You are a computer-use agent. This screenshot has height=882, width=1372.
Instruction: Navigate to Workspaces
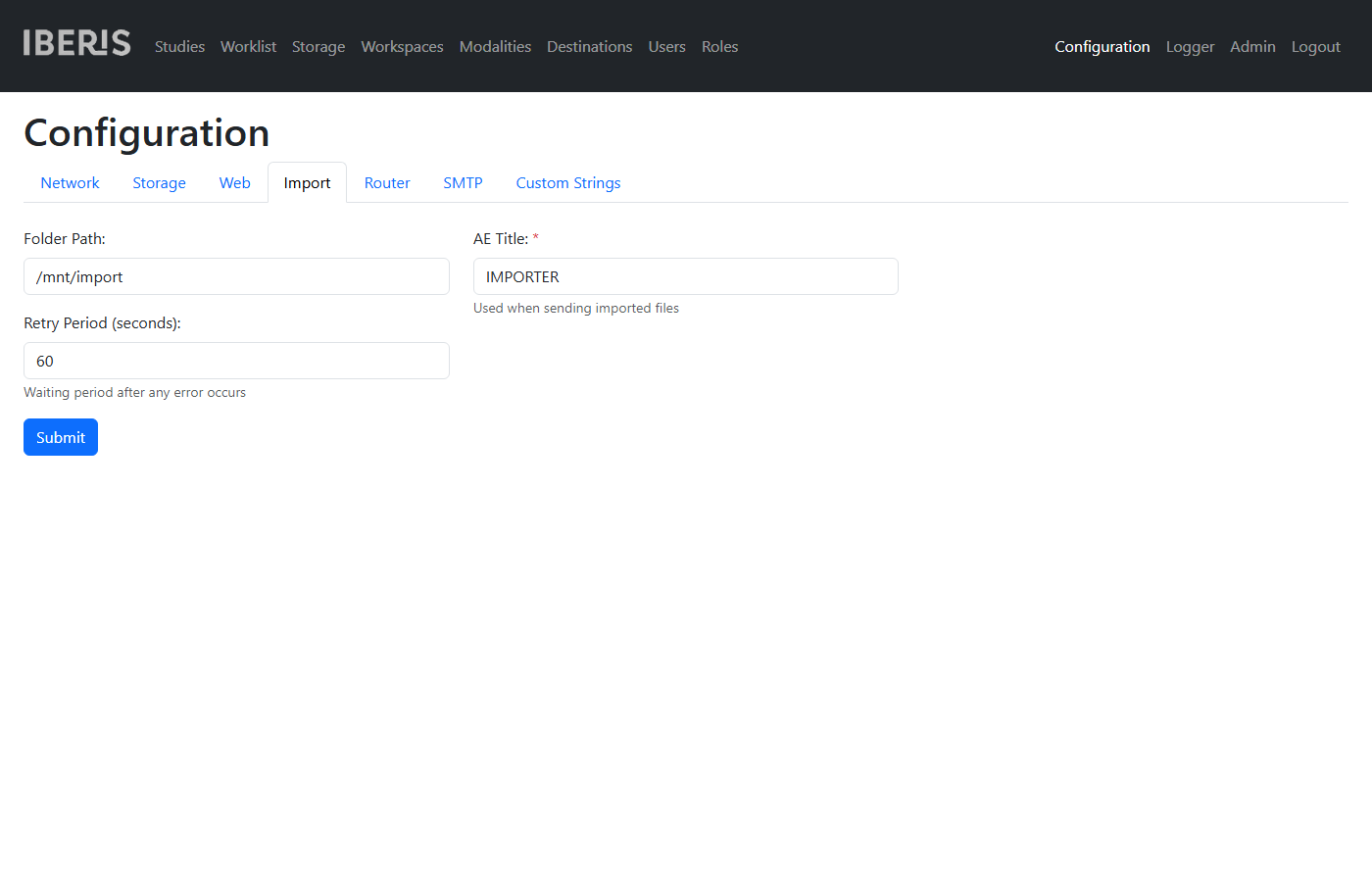pyautogui.click(x=402, y=46)
